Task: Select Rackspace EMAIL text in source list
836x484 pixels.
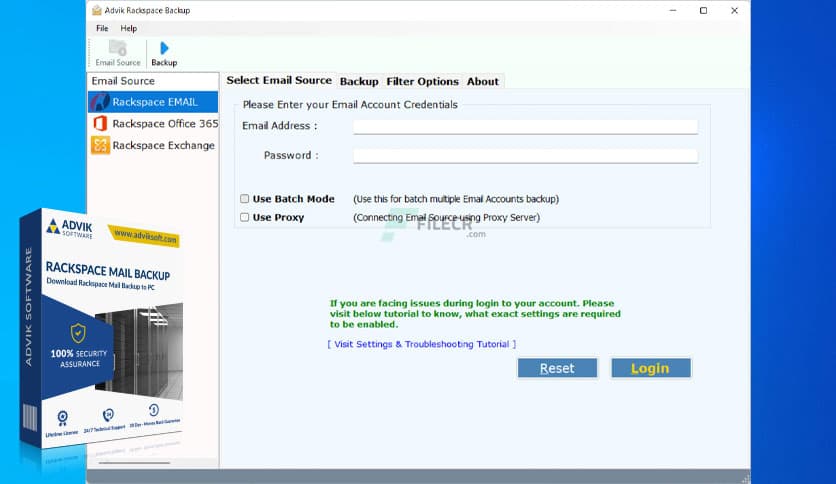Action: click(155, 102)
